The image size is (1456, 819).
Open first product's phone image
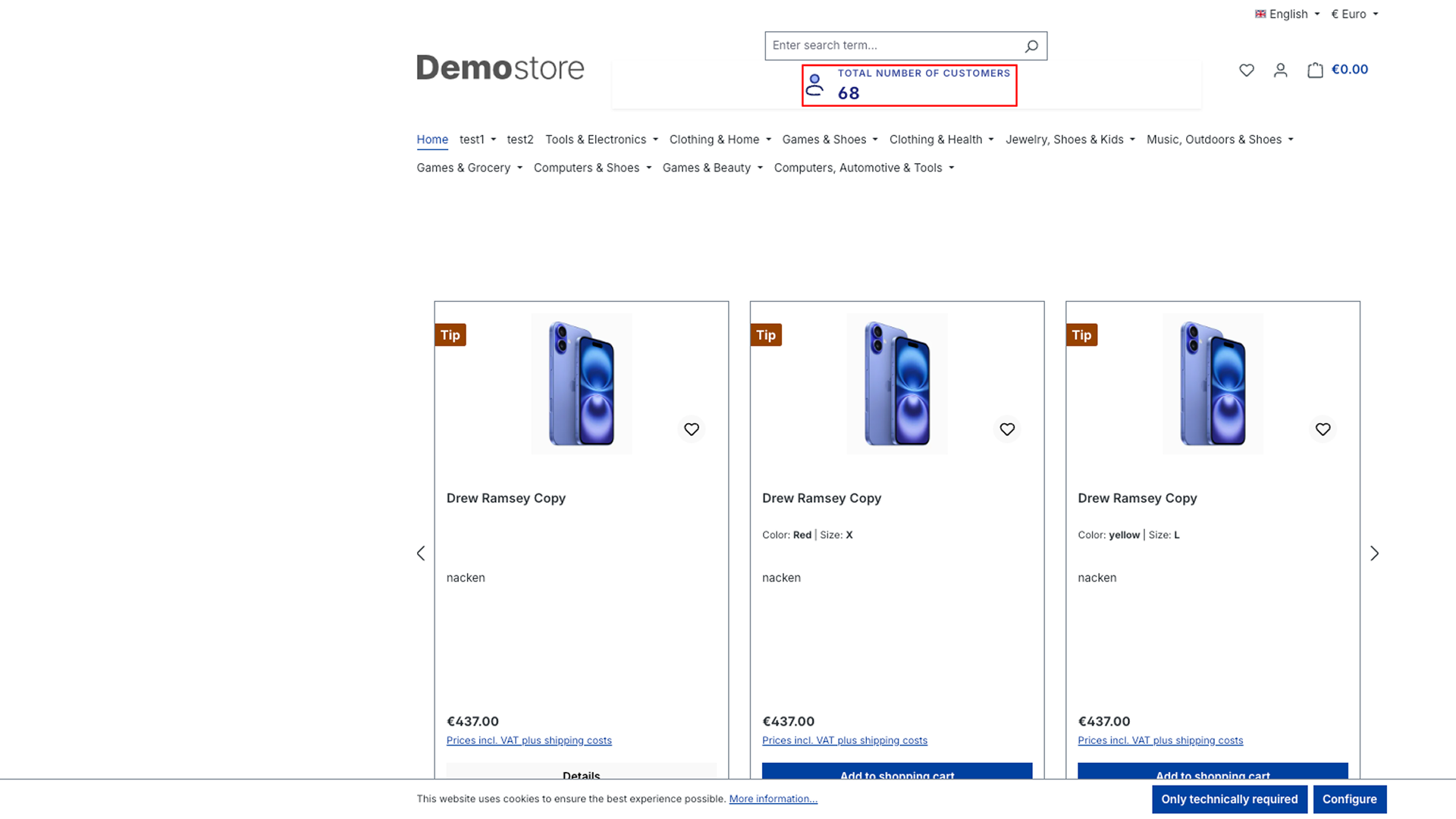pos(582,384)
